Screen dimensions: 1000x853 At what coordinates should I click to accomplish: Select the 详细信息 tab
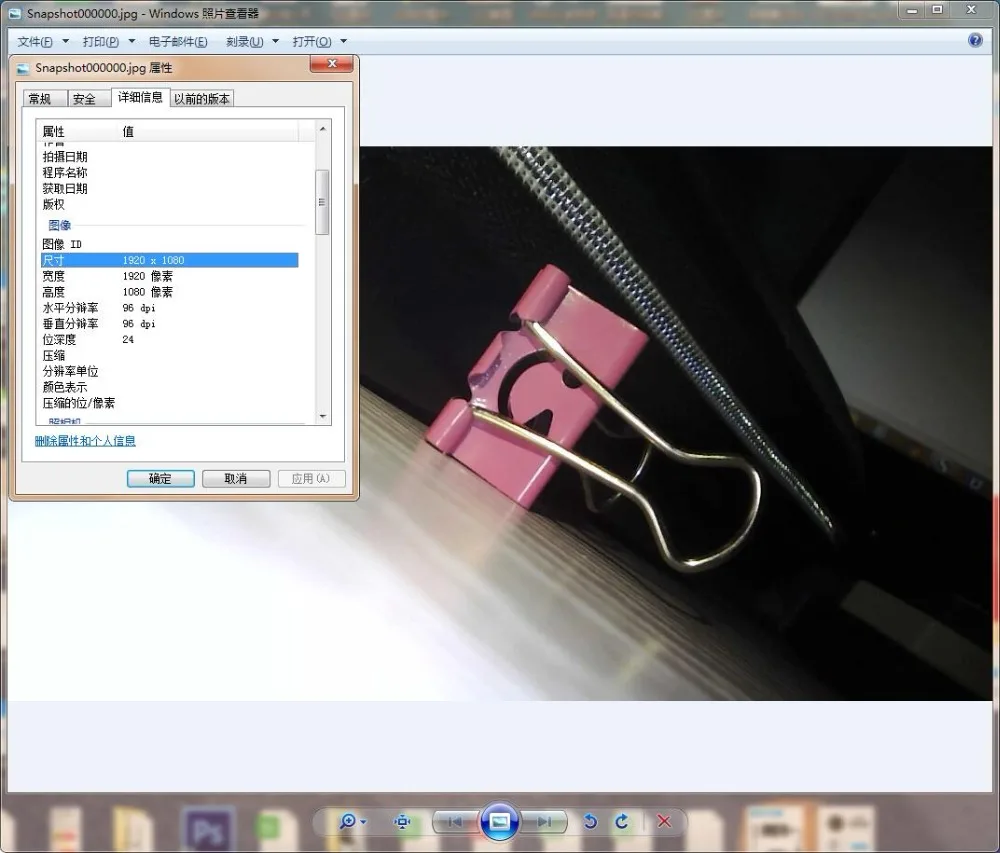[140, 97]
